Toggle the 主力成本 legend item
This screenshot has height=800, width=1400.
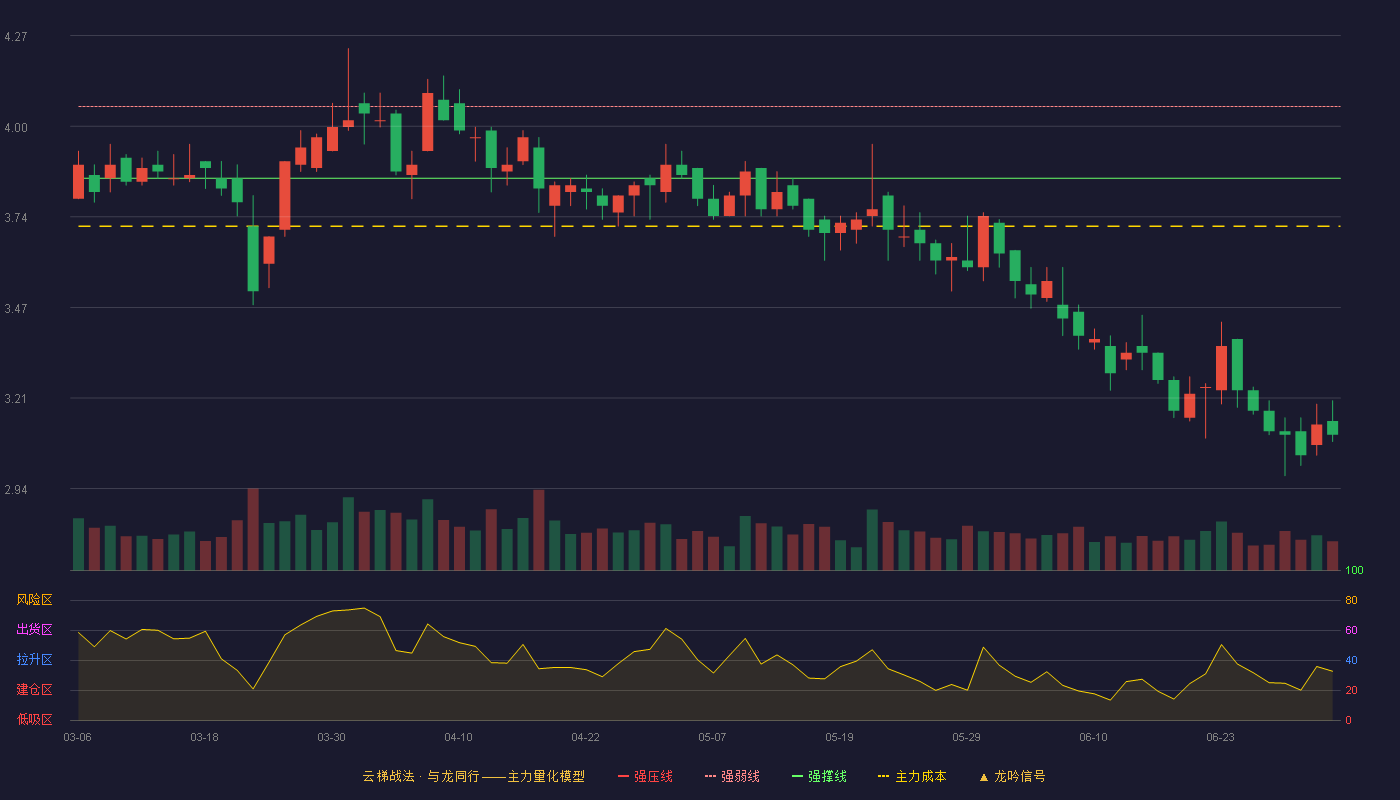(x=912, y=776)
